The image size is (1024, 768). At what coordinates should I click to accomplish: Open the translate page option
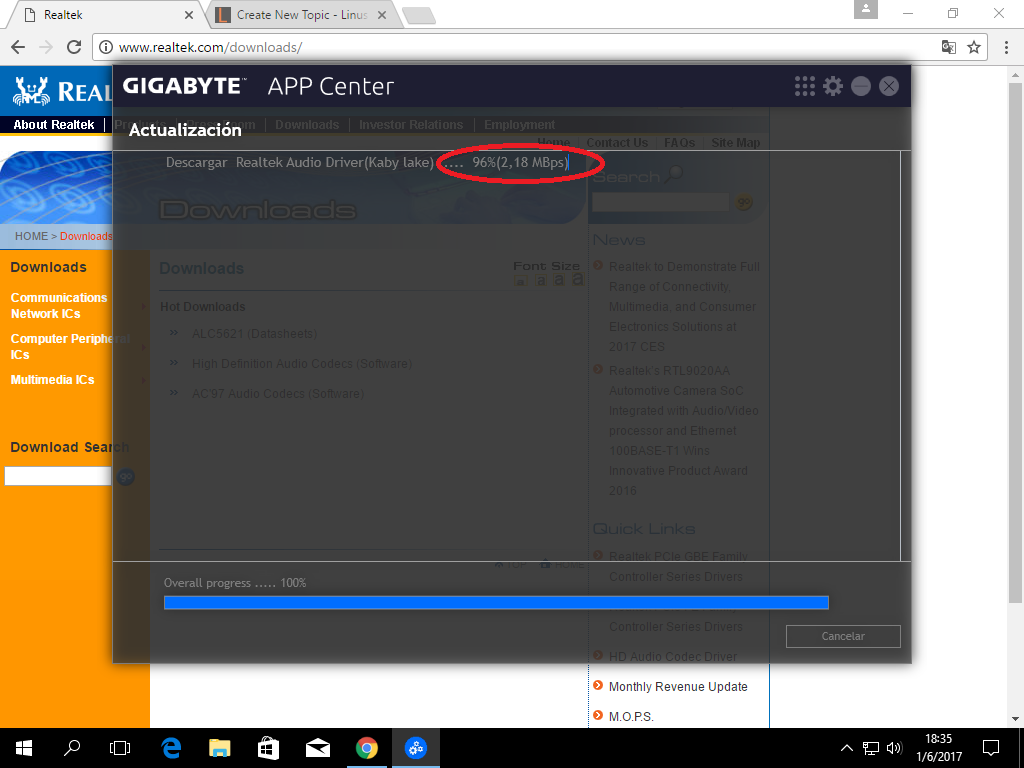tap(948, 47)
